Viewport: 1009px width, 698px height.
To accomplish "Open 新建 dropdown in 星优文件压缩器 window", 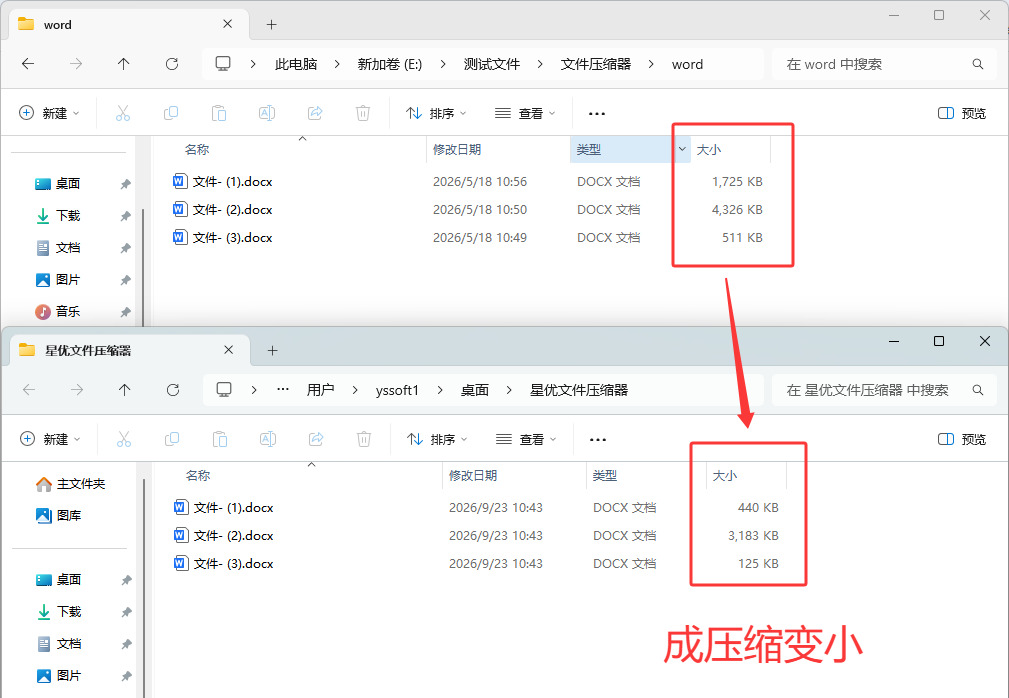I will pyautogui.click(x=51, y=439).
